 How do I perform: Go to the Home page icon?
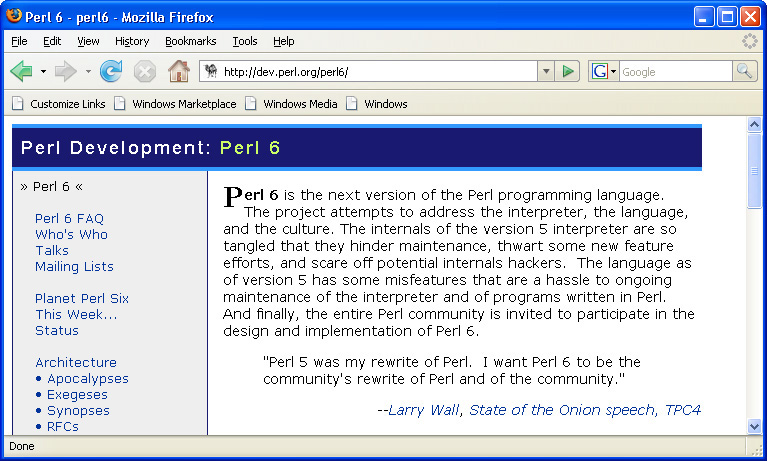tap(179, 71)
